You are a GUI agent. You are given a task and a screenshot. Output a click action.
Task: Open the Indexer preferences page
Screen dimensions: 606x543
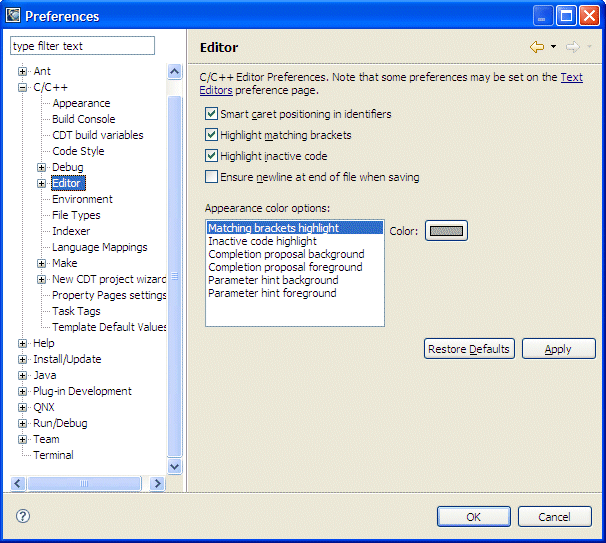(71, 231)
